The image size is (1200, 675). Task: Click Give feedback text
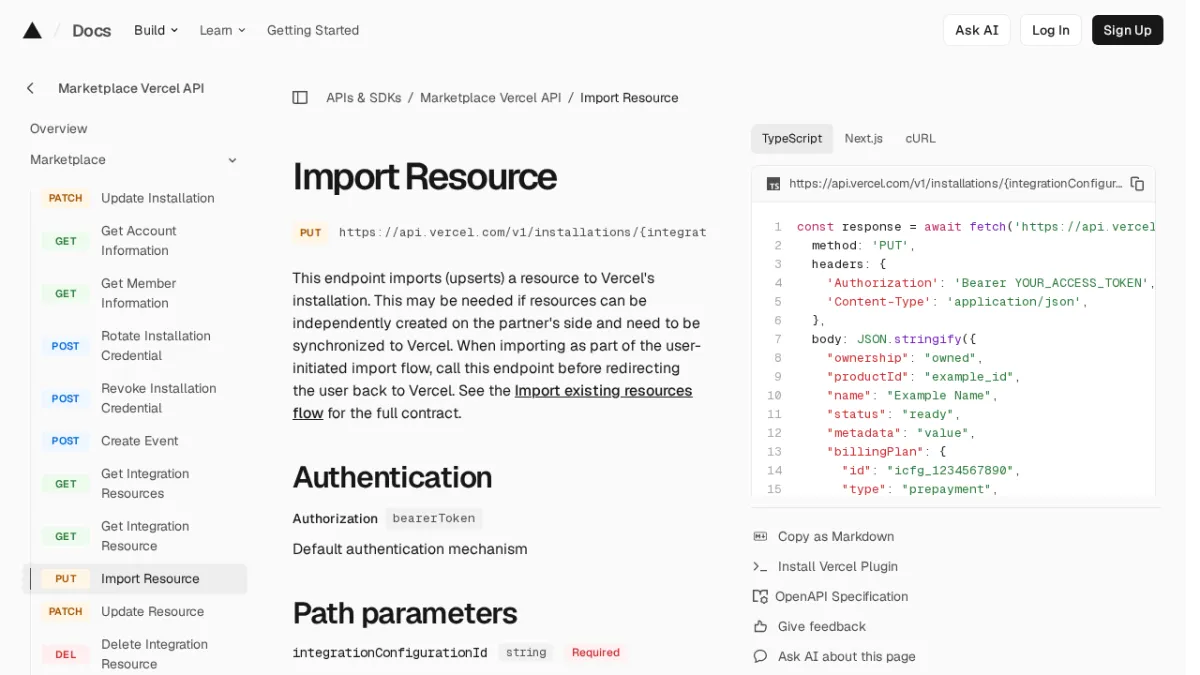click(822, 627)
